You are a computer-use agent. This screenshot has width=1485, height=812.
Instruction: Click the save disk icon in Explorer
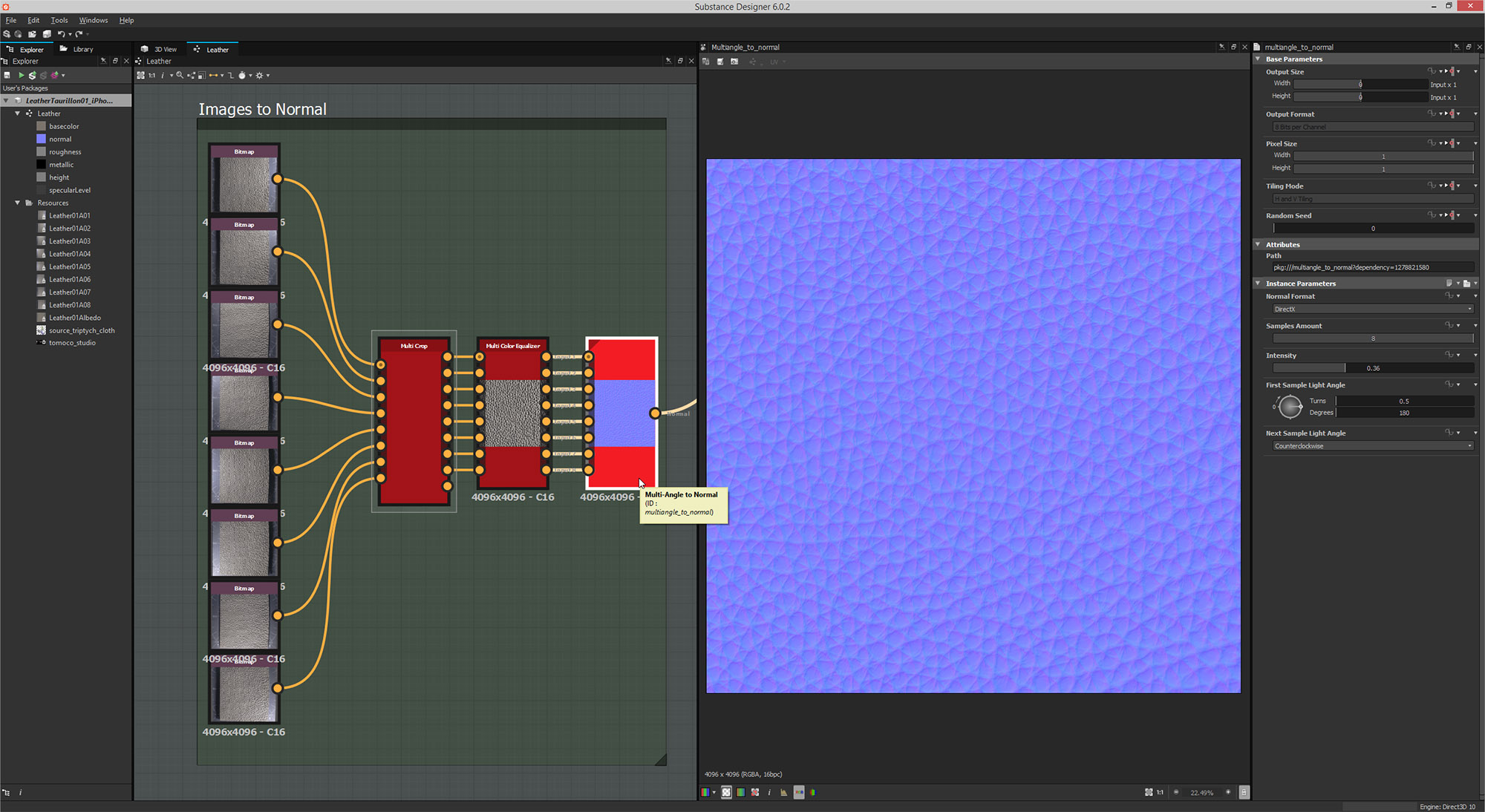click(7, 75)
